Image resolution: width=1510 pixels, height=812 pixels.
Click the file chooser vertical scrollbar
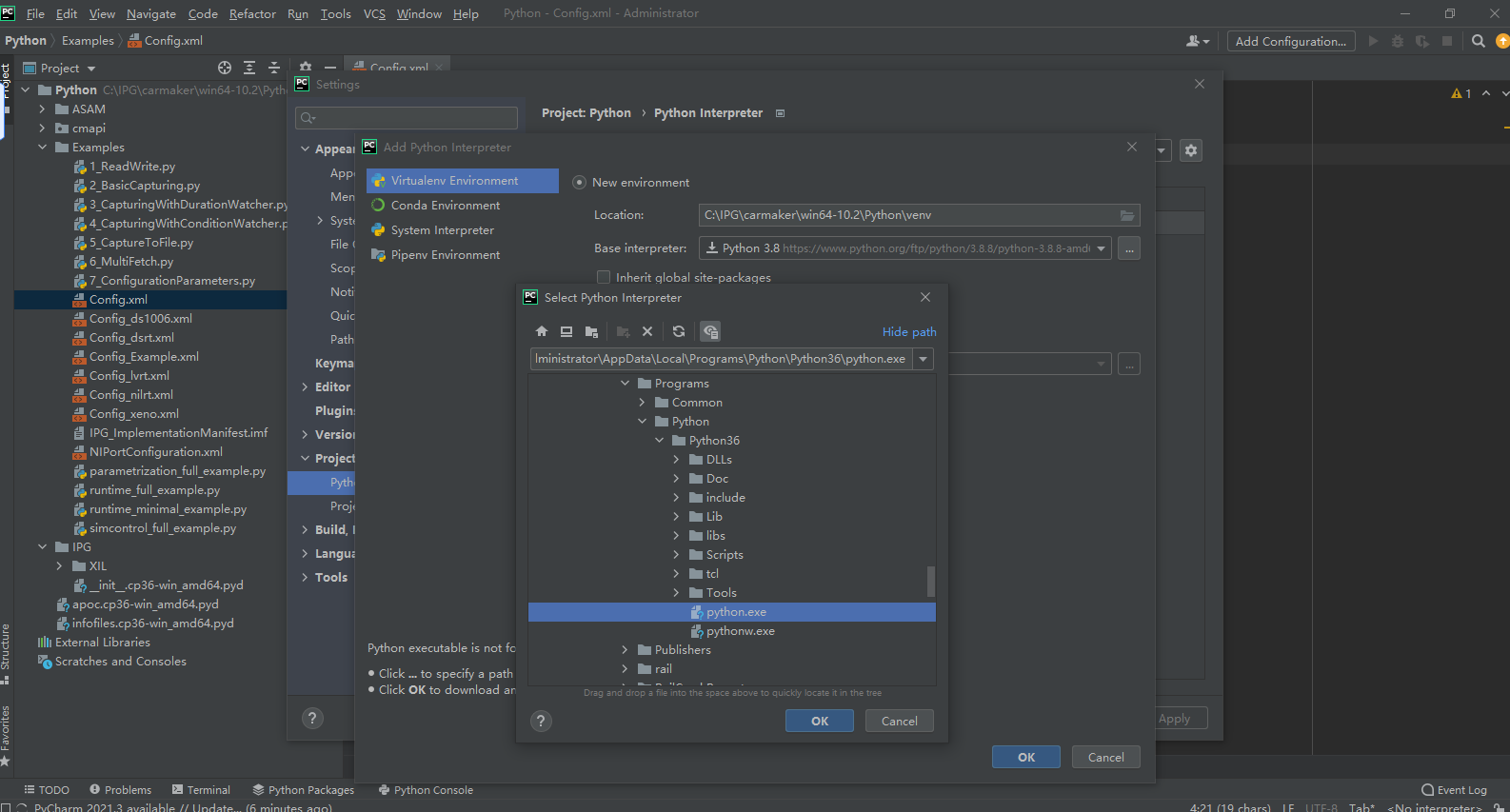pyautogui.click(x=931, y=581)
